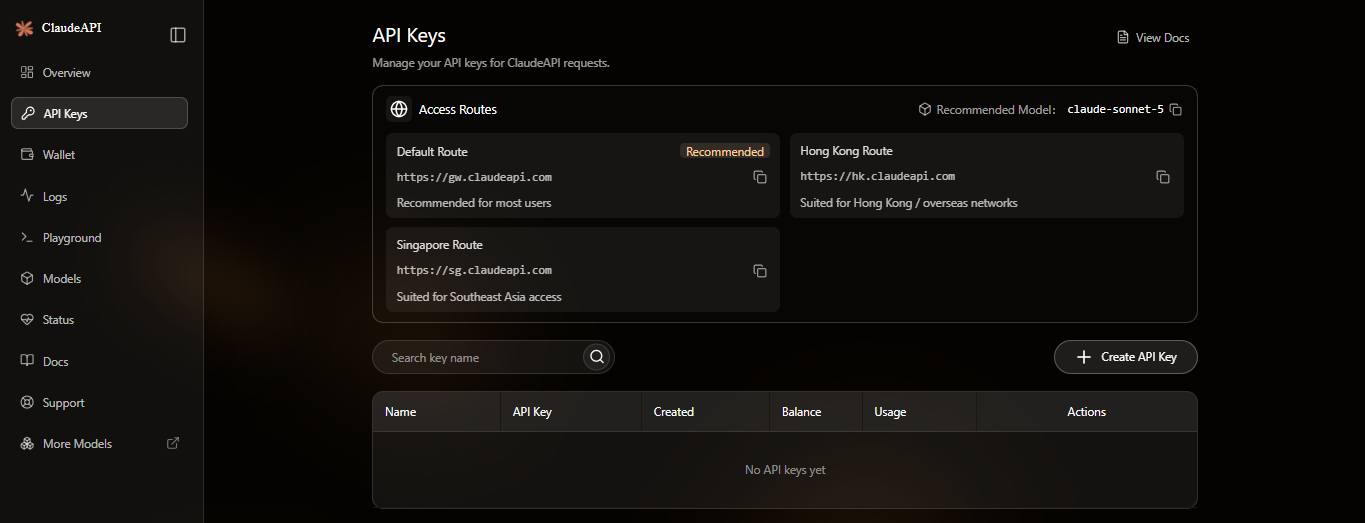
Task: Click the Actions column header
Action: pos(1087,412)
